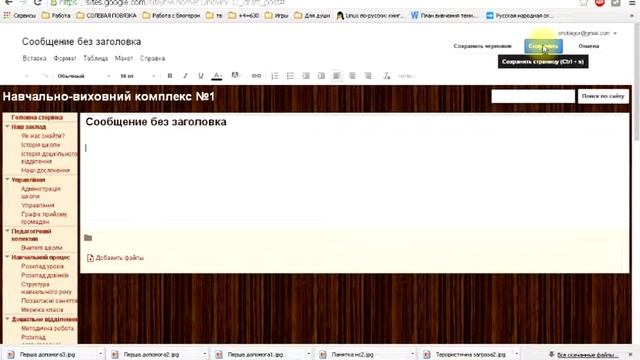
Task: Remove formatting with the Tx icon
Action: coord(387,76)
